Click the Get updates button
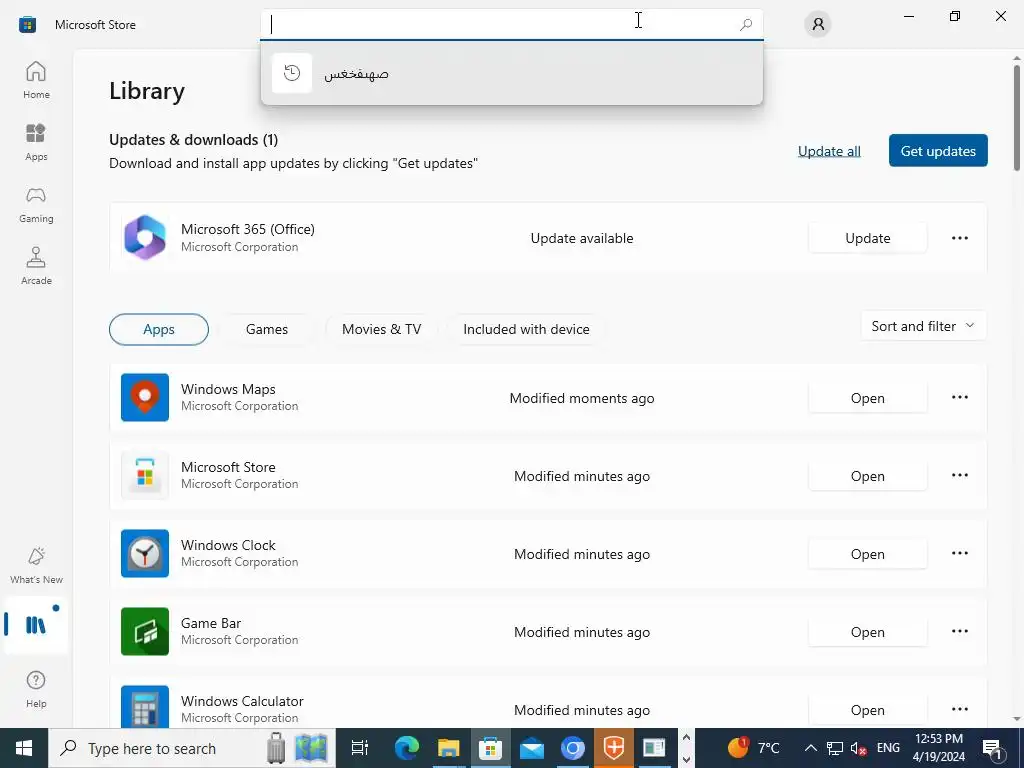The height and width of the screenshot is (768, 1024). (938, 151)
